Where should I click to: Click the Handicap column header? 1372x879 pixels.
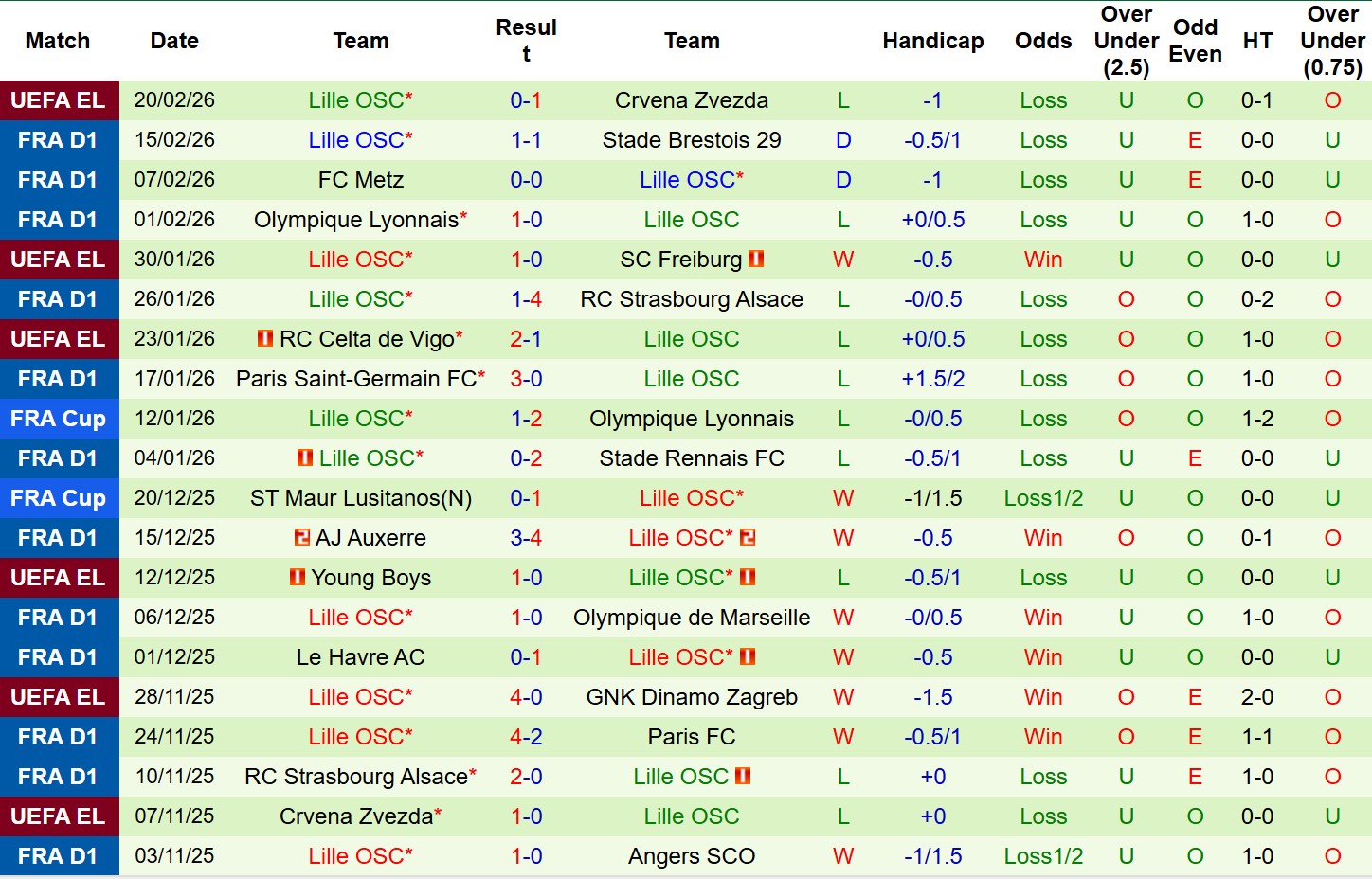click(x=932, y=41)
